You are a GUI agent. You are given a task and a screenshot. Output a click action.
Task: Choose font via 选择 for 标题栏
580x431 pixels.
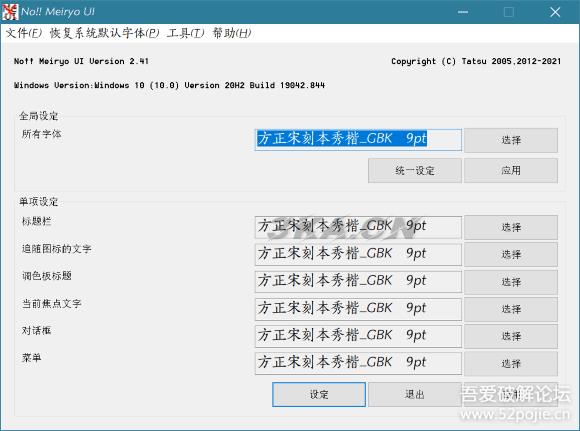(x=511, y=227)
